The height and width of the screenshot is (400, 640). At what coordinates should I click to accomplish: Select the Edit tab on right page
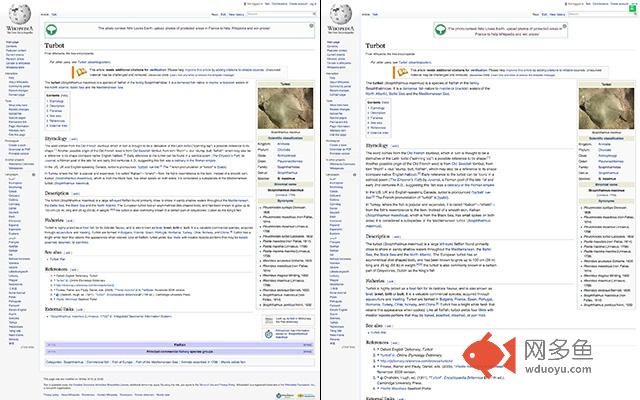point(544,15)
